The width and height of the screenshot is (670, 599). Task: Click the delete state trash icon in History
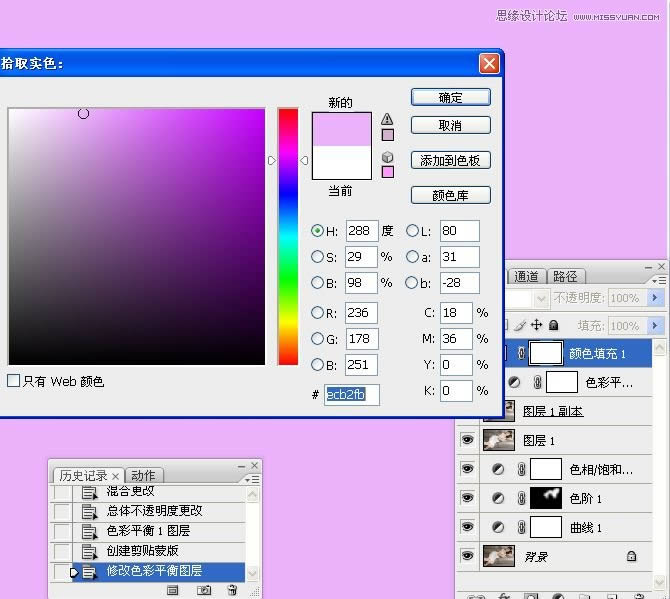click(x=232, y=591)
